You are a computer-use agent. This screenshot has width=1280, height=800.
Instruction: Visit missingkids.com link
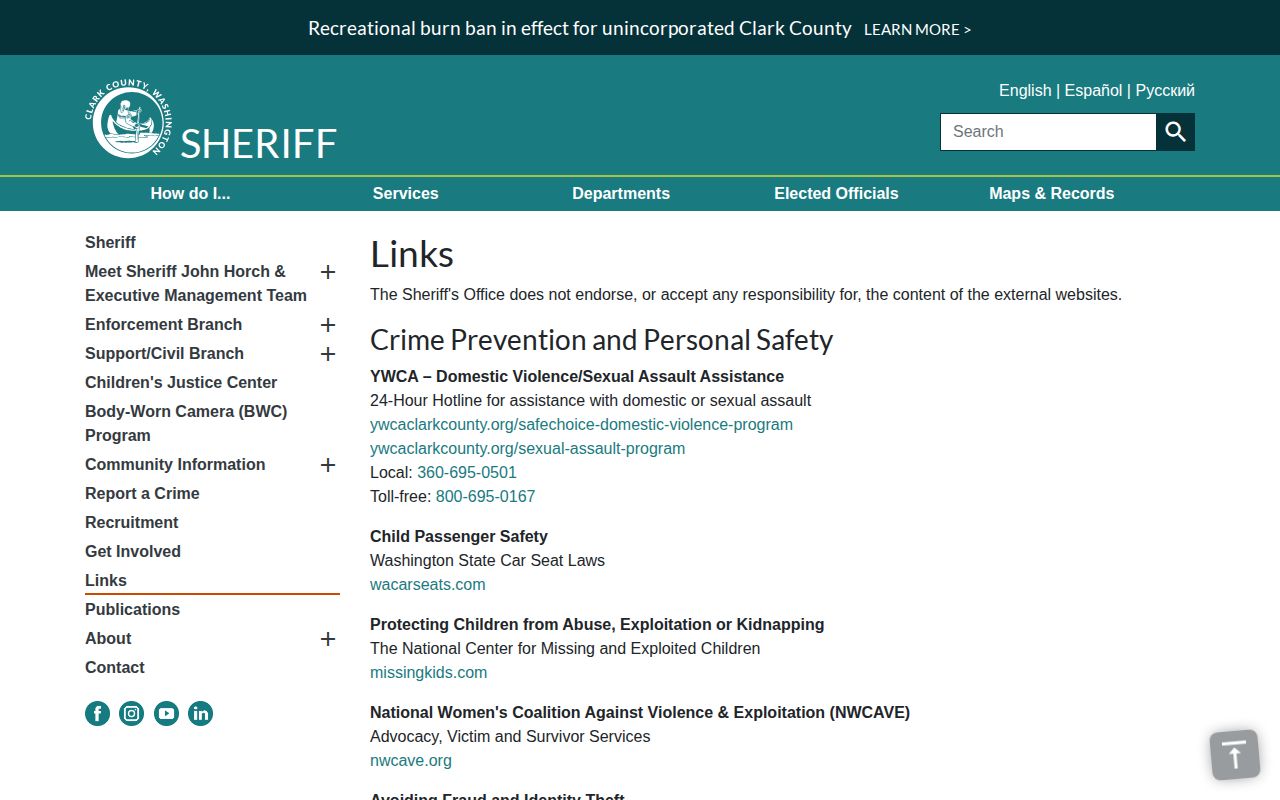[428, 672]
